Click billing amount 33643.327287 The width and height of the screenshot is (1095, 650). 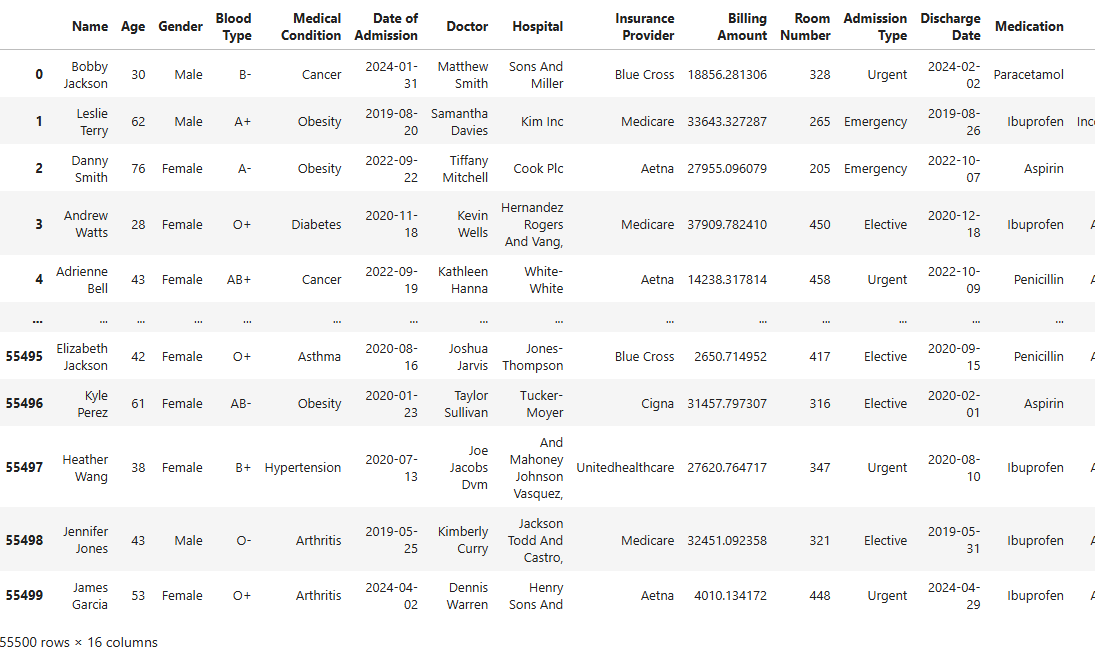pos(727,122)
